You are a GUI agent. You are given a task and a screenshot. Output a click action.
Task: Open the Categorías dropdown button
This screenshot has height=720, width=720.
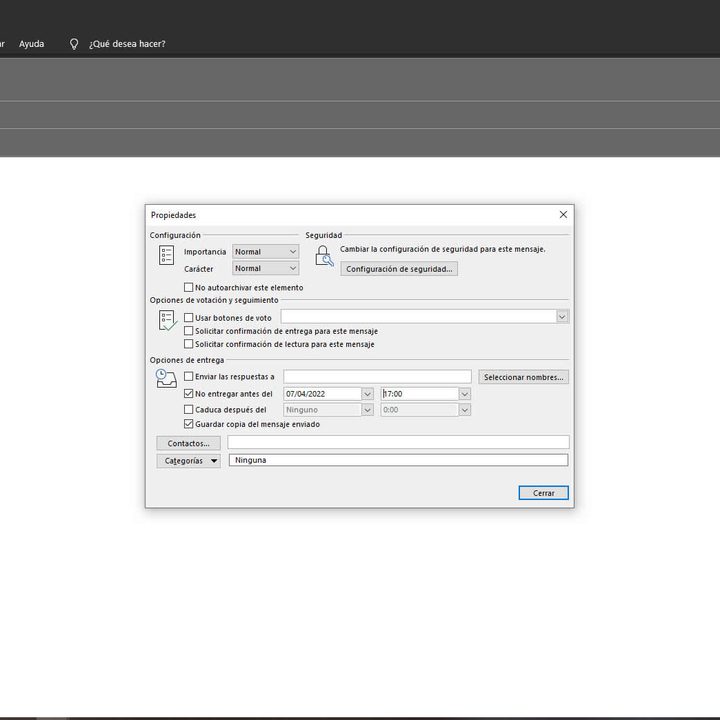(x=188, y=461)
